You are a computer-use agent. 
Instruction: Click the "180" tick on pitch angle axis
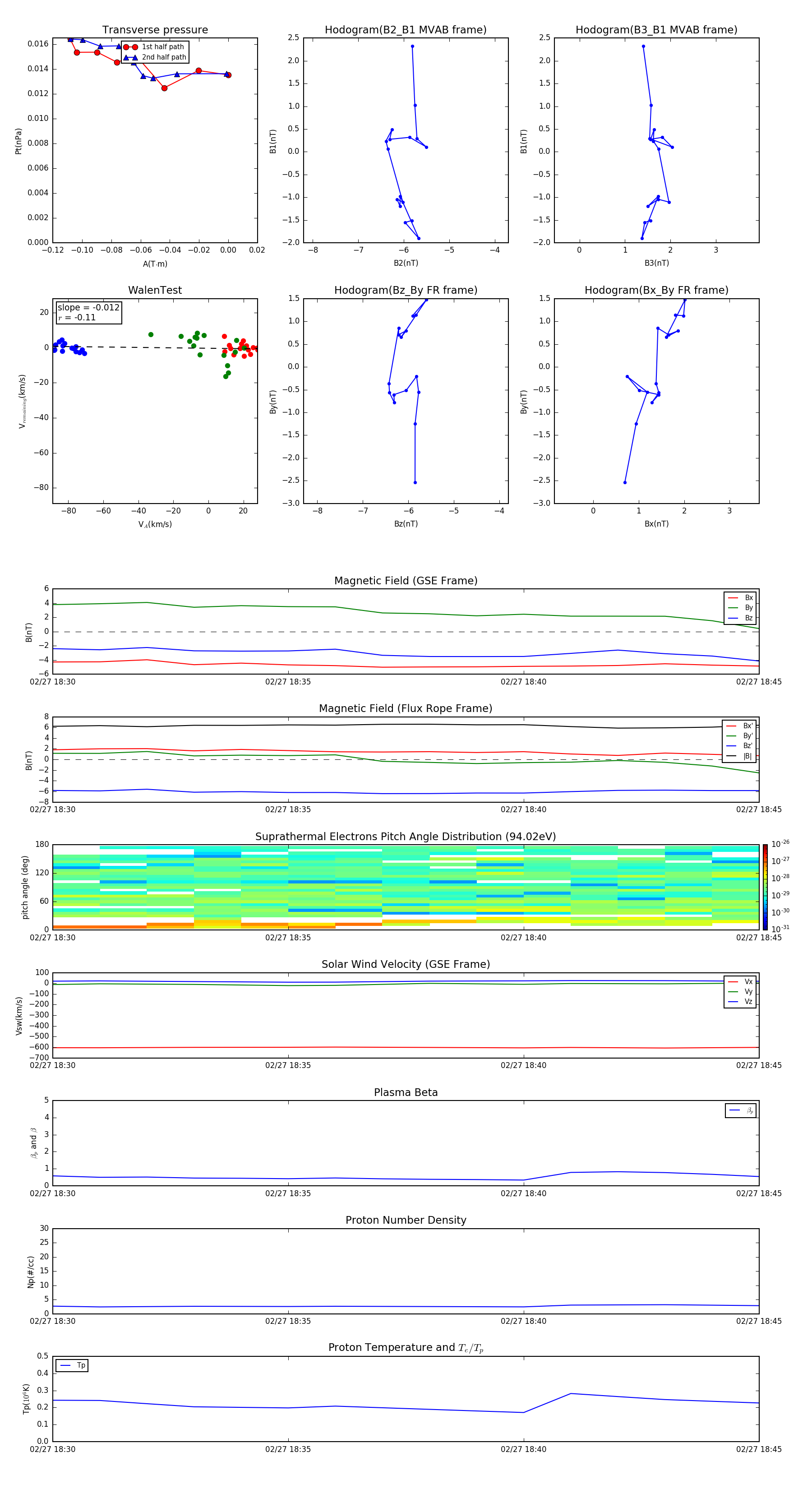point(42,845)
